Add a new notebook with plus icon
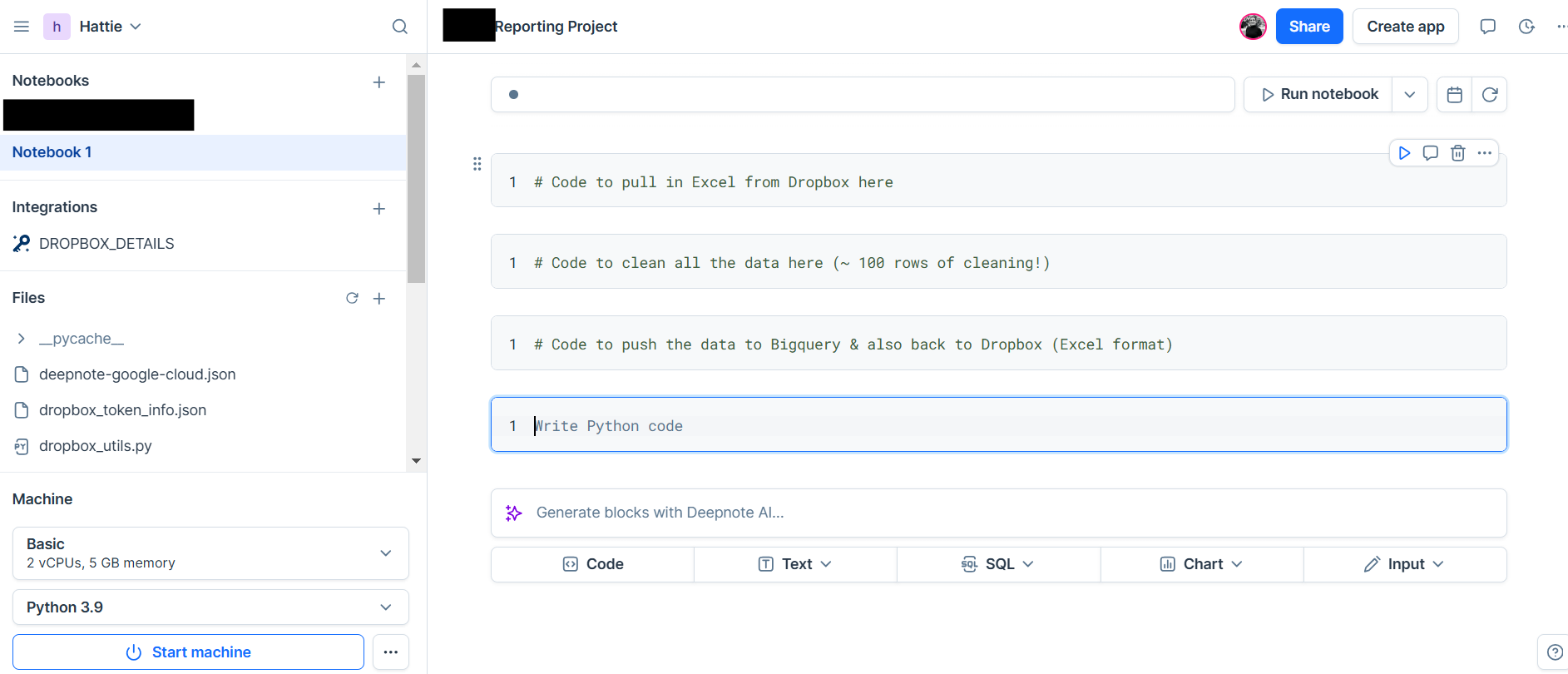The height and width of the screenshot is (674, 1568). click(379, 82)
